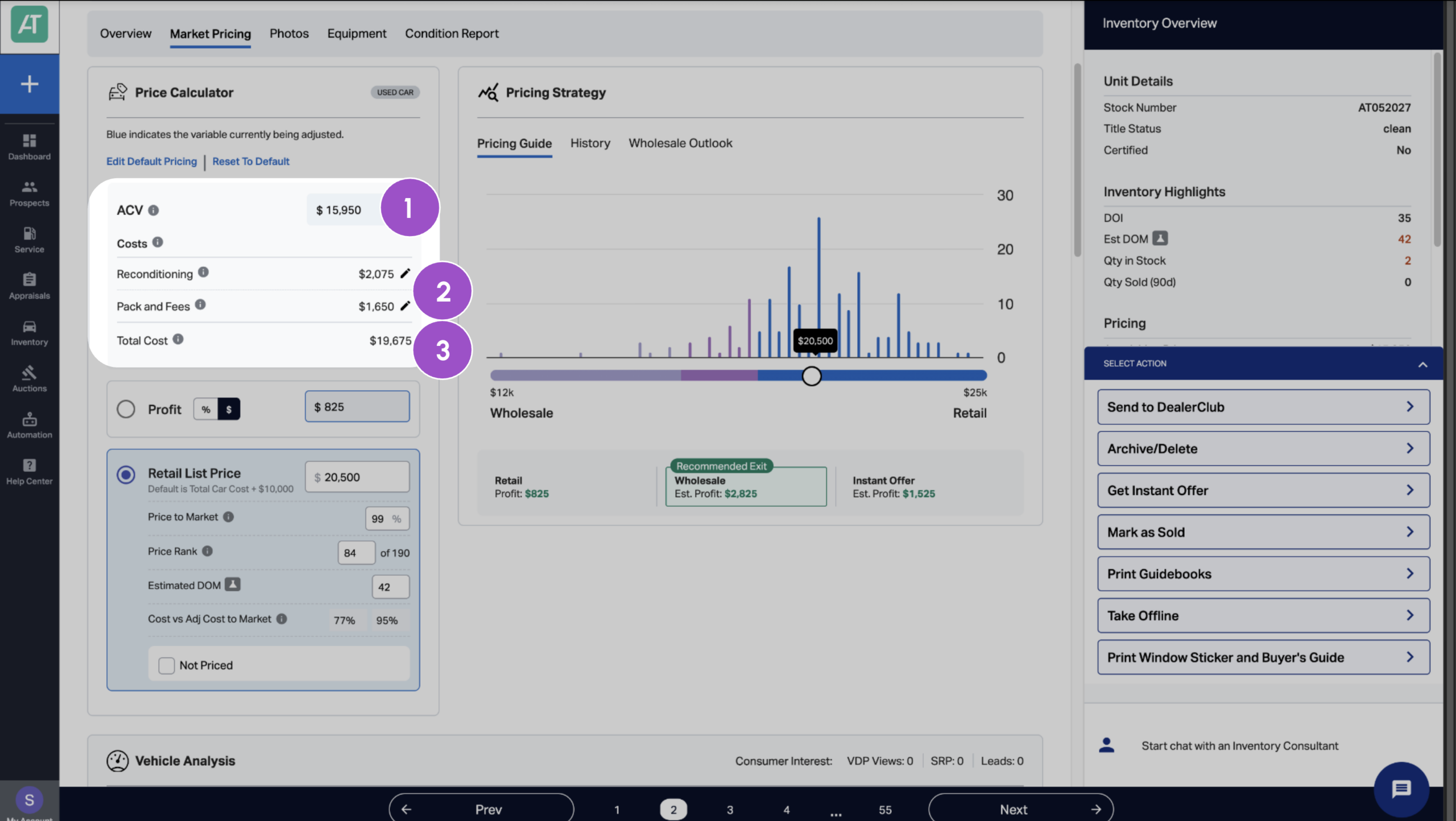Viewport: 1456px width, 821px height.
Task: Click Reset To Default link
Action: pyautogui.click(x=251, y=162)
